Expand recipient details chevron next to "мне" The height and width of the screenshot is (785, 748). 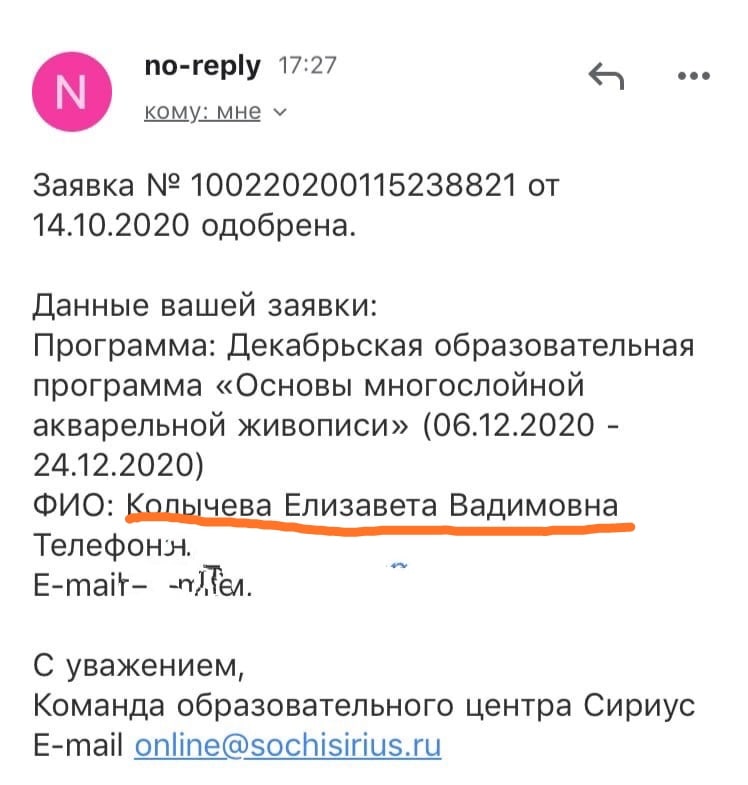tap(280, 112)
